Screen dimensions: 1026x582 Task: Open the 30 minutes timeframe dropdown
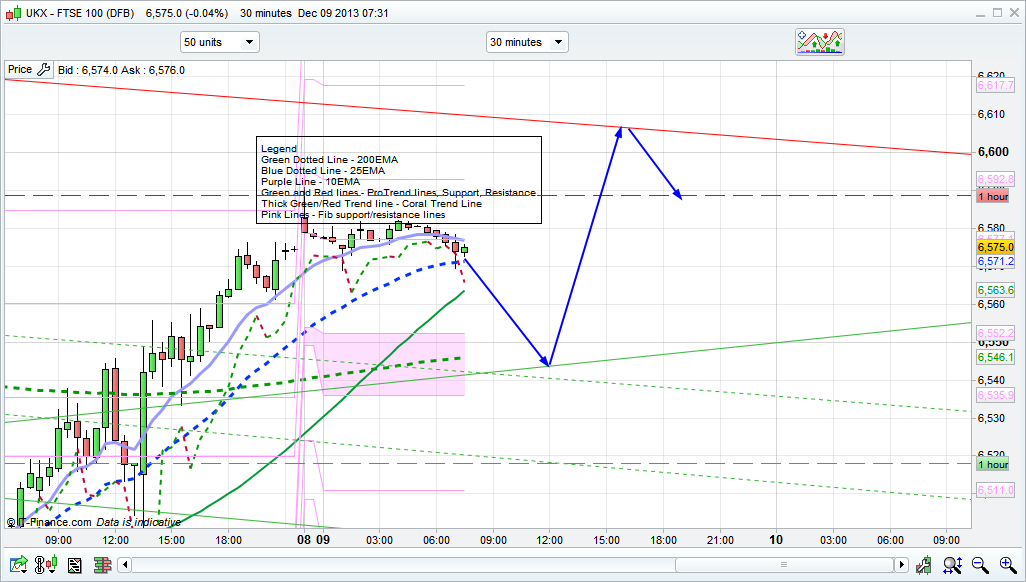pyautogui.click(x=527, y=42)
